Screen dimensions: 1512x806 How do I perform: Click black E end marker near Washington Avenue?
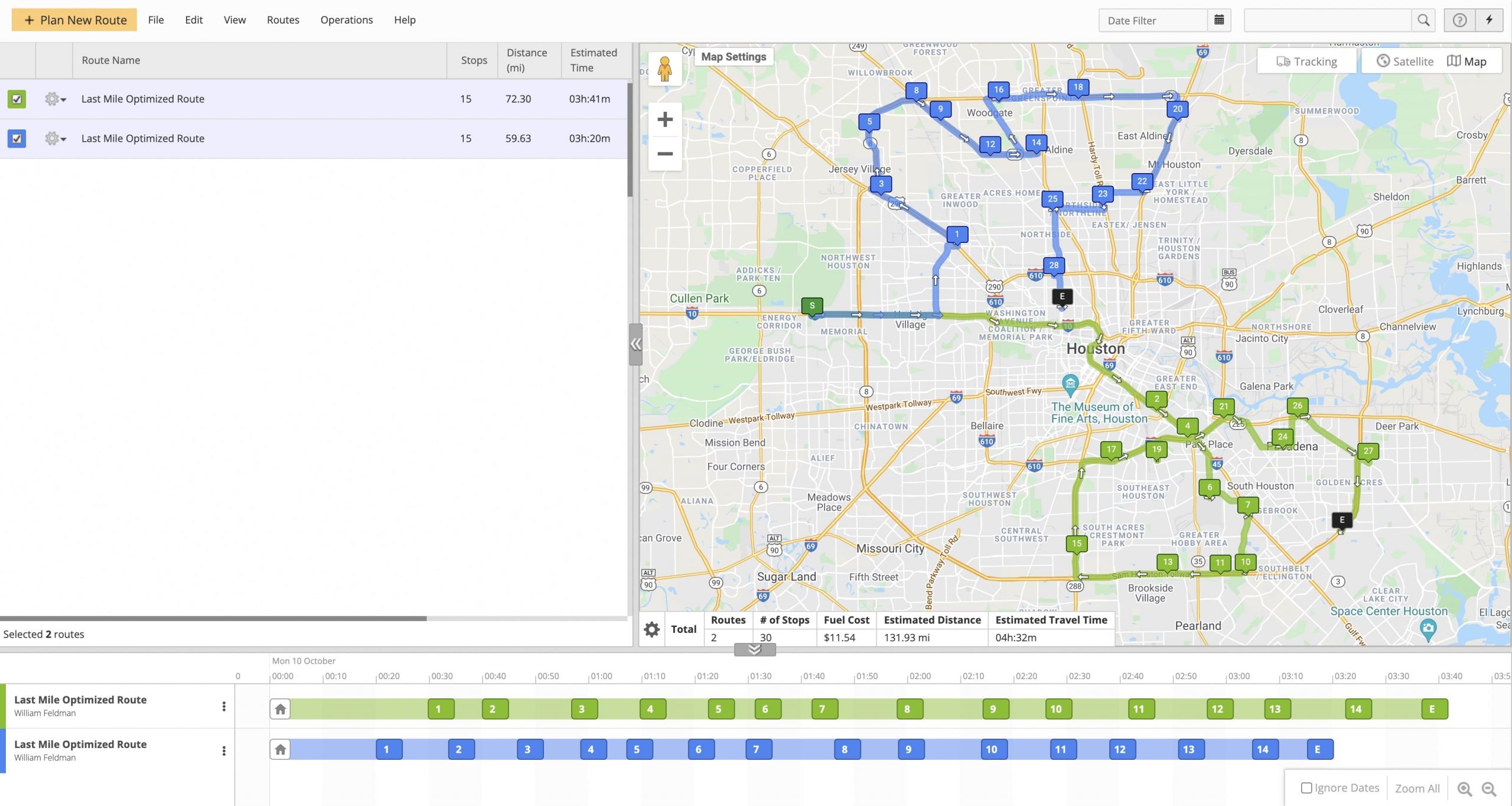tap(1062, 297)
